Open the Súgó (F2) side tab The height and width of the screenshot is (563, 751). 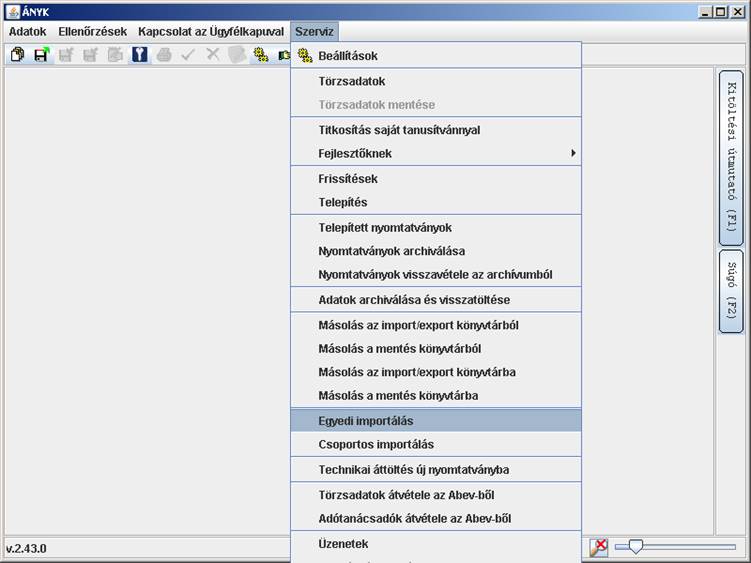pyautogui.click(x=731, y=291)
